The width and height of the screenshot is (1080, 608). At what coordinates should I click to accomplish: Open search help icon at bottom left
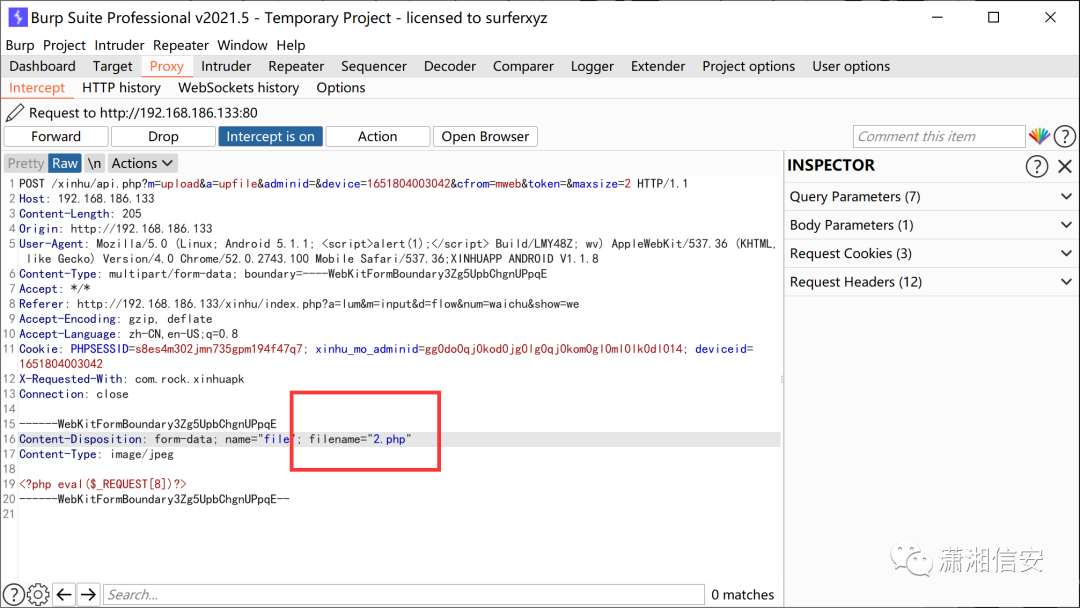point(13,594)
